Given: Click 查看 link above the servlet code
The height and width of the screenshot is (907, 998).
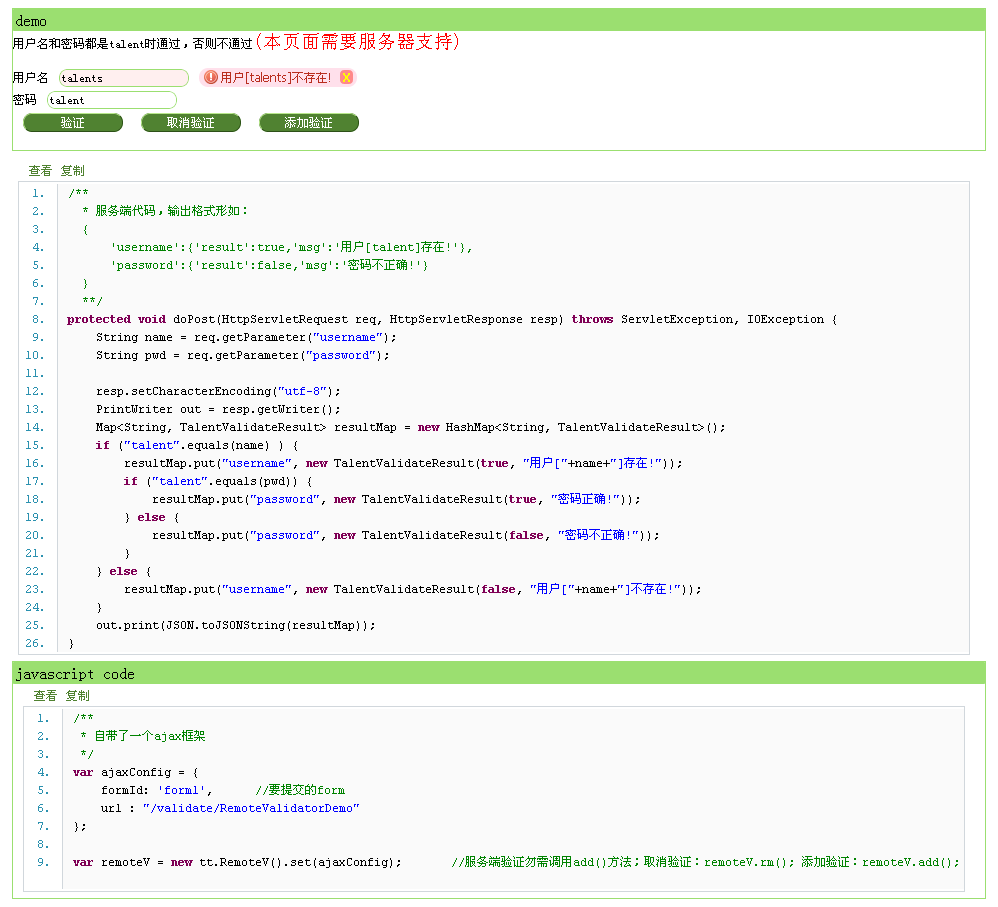Looking at the screenshot, I should [x=40, y=171].
